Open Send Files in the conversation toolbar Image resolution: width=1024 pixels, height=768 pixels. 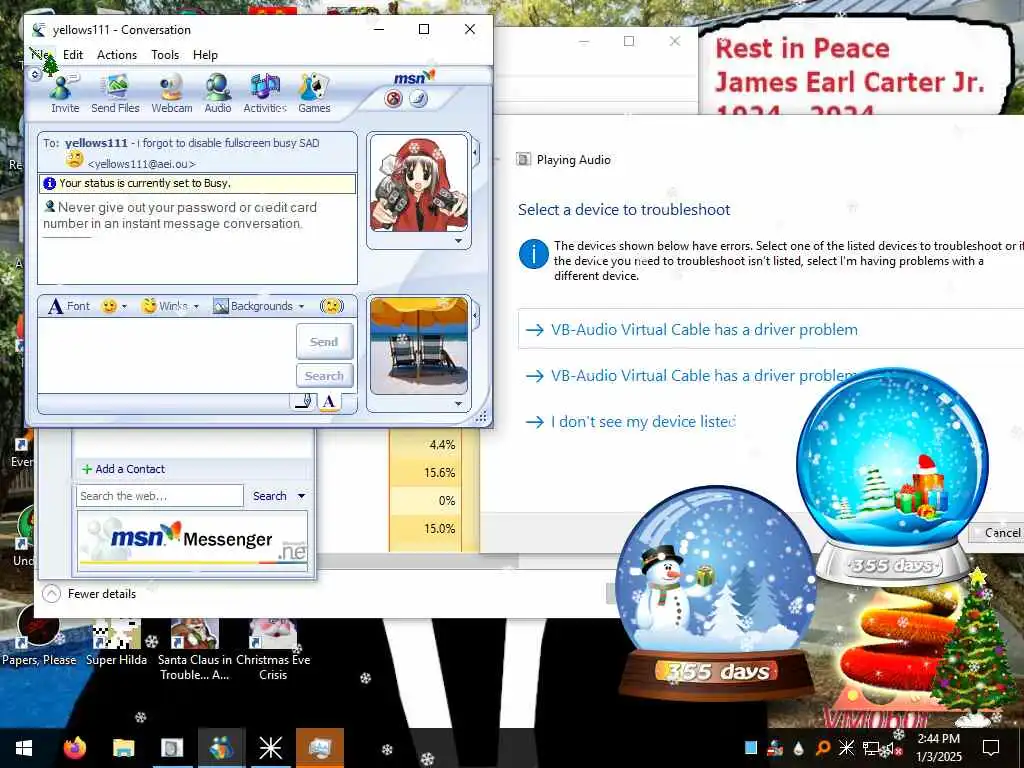point(116,94)
